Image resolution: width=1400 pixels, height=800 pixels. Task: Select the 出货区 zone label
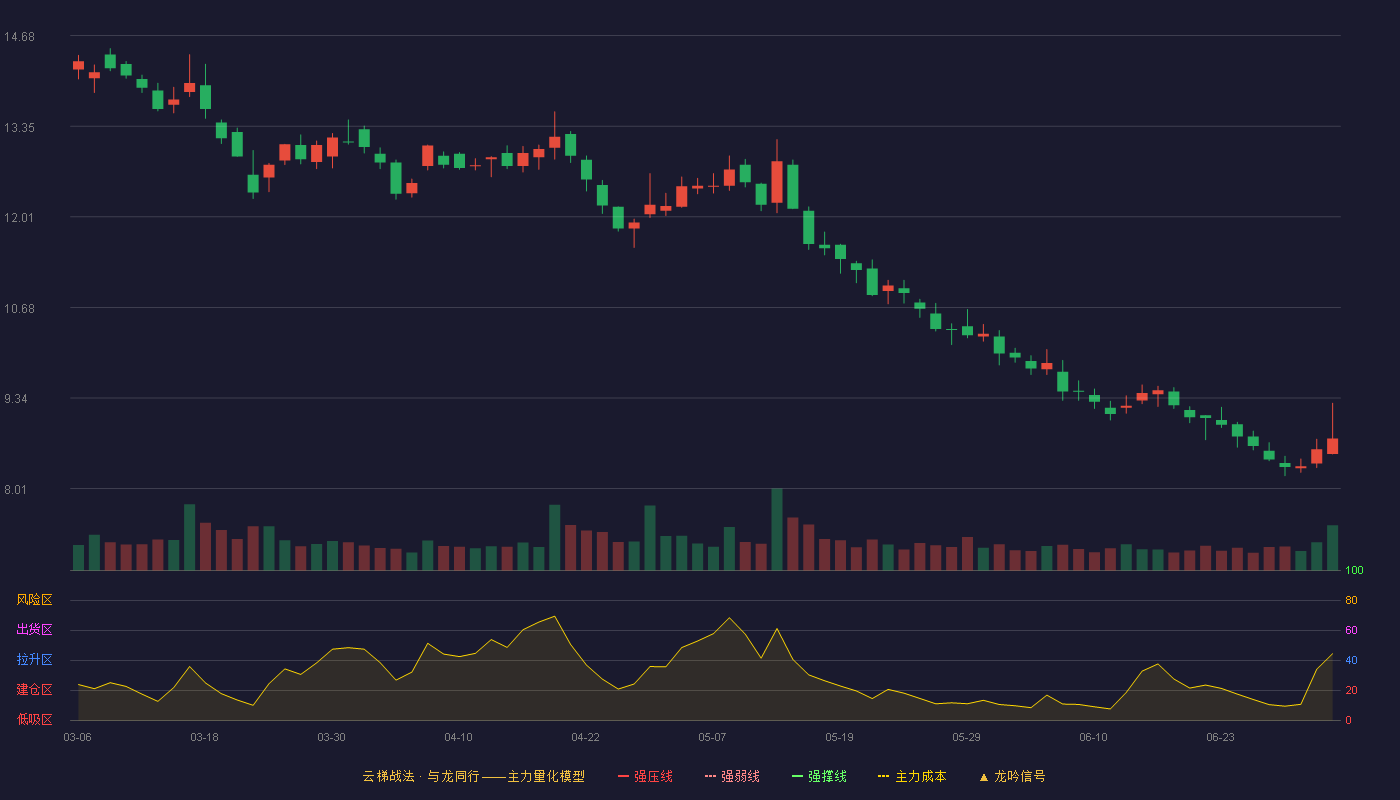click(x=34, y=630)
